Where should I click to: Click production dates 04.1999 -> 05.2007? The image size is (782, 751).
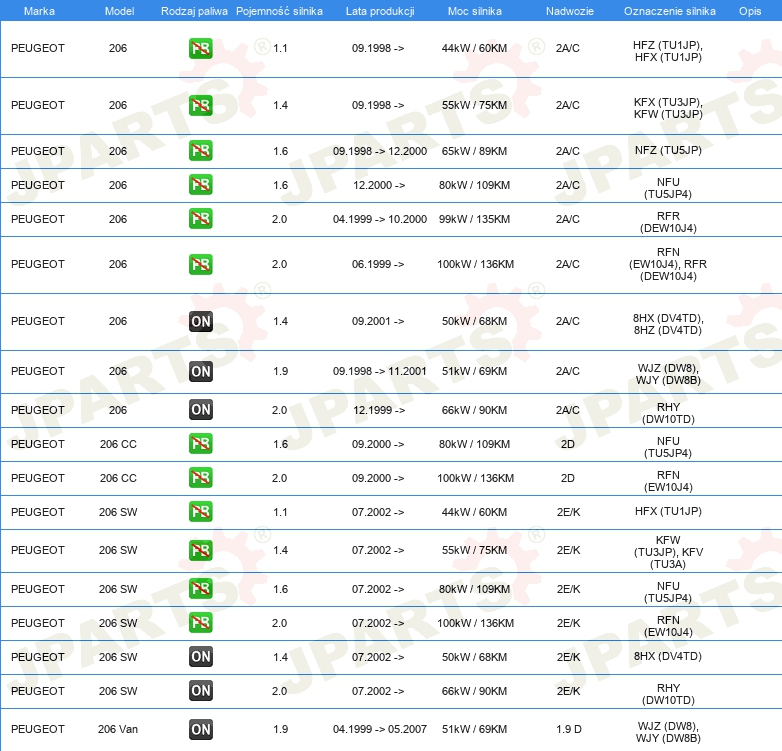(x=380, y=729)
